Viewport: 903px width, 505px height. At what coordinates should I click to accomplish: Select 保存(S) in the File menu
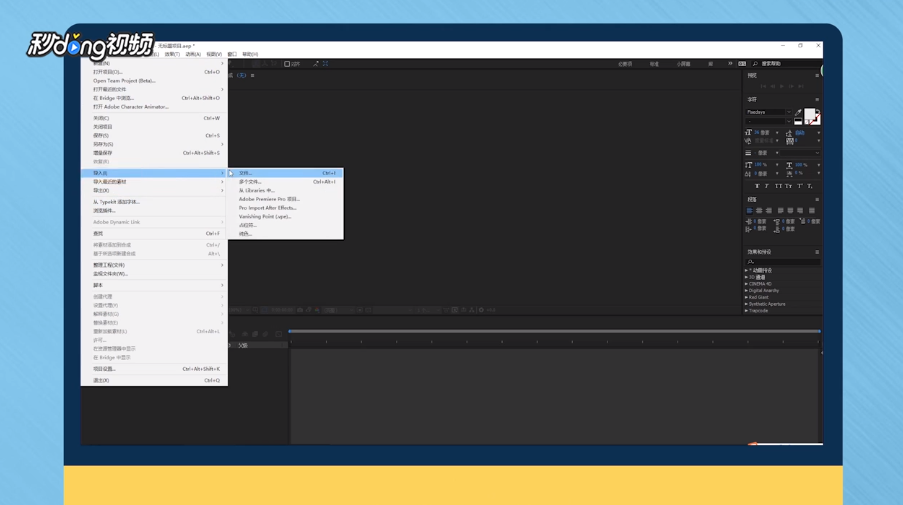tap(154, 135)
